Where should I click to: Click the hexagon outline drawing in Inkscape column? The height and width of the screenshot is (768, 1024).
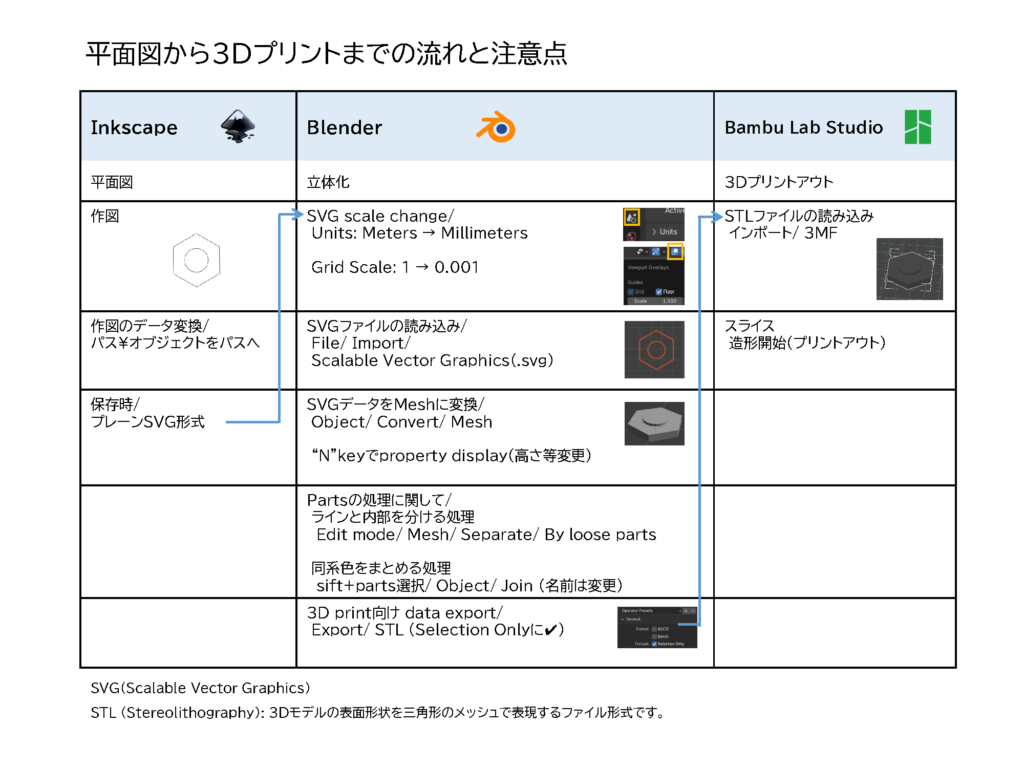click(x=195, y=259)
